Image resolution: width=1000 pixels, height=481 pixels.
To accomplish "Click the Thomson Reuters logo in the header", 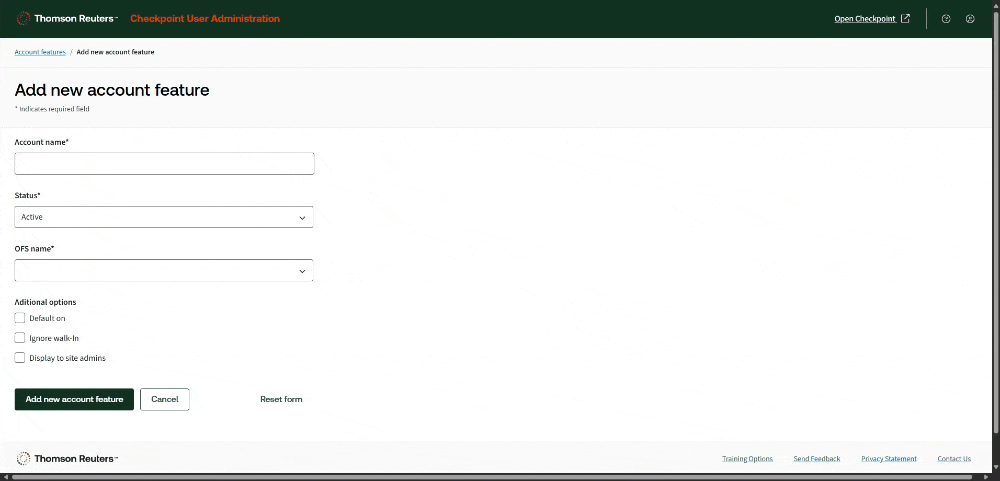I will [x=67, y=18].
